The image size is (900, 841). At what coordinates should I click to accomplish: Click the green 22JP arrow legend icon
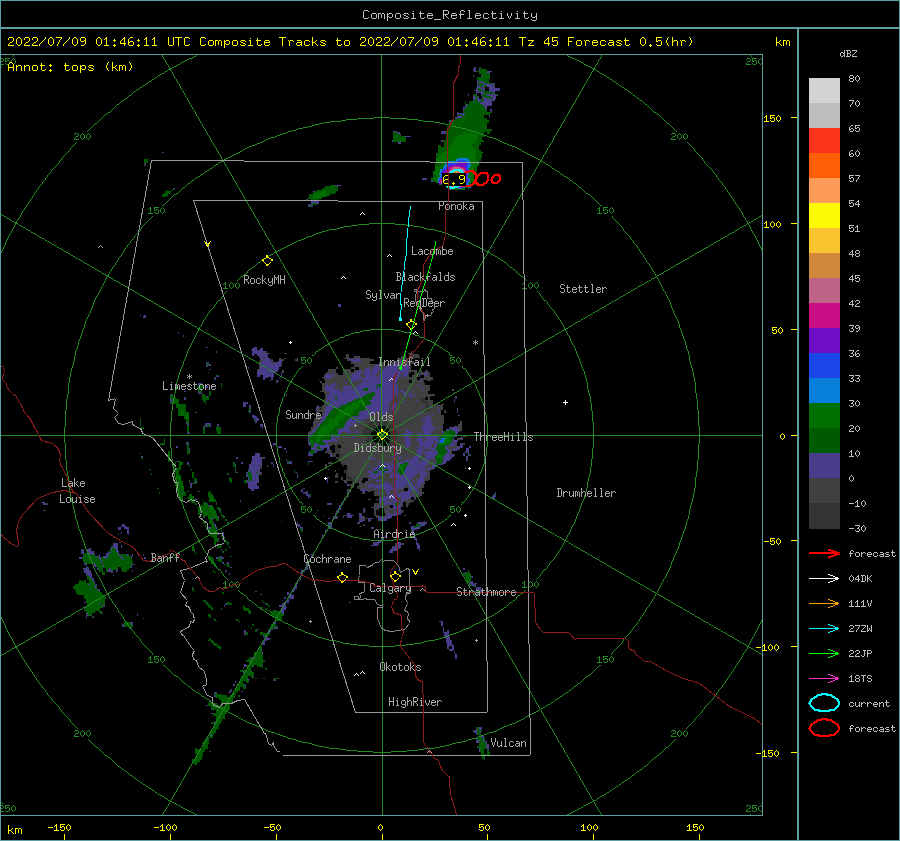(x=824, y=653)
